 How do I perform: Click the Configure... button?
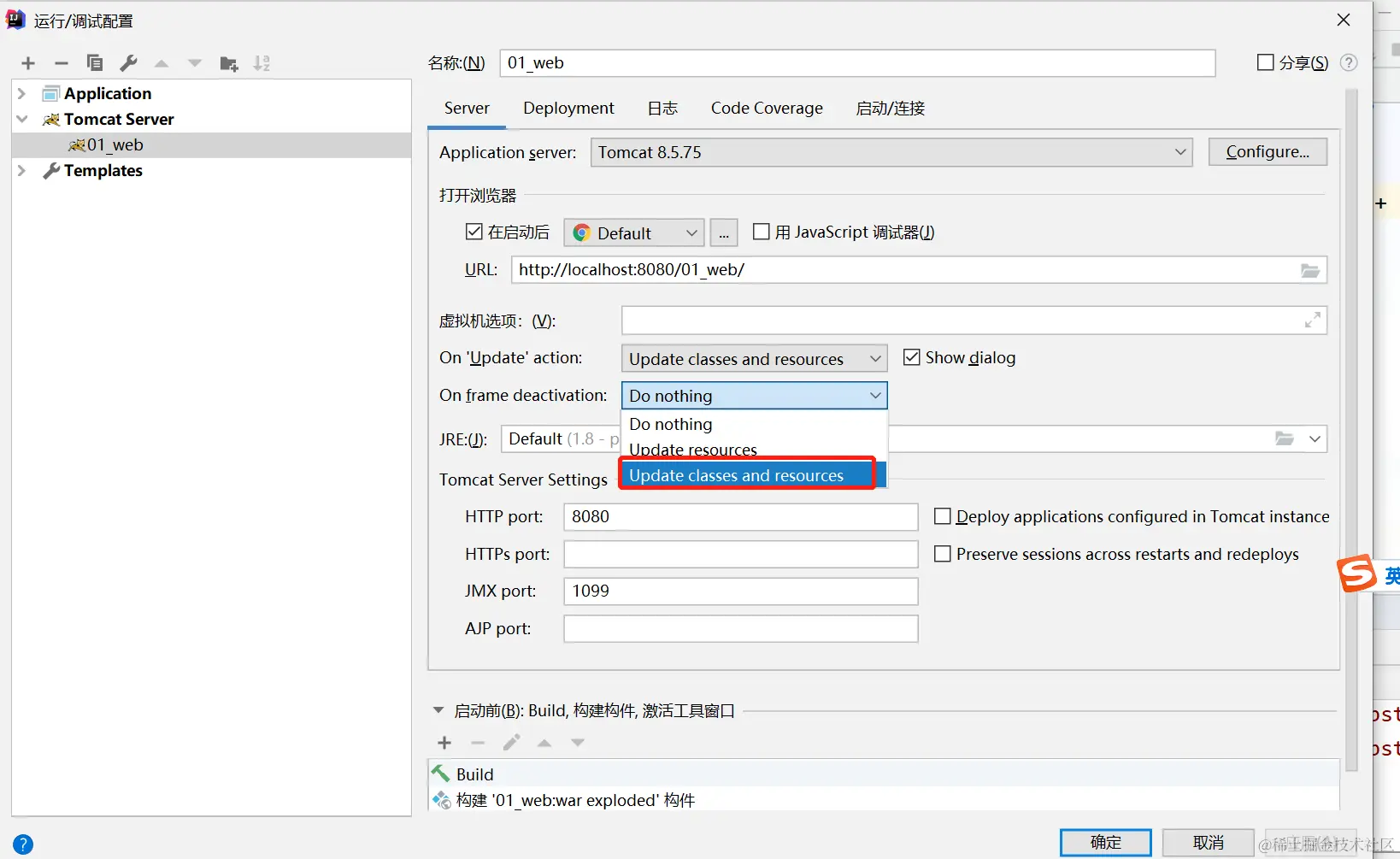coord(1268,151)
